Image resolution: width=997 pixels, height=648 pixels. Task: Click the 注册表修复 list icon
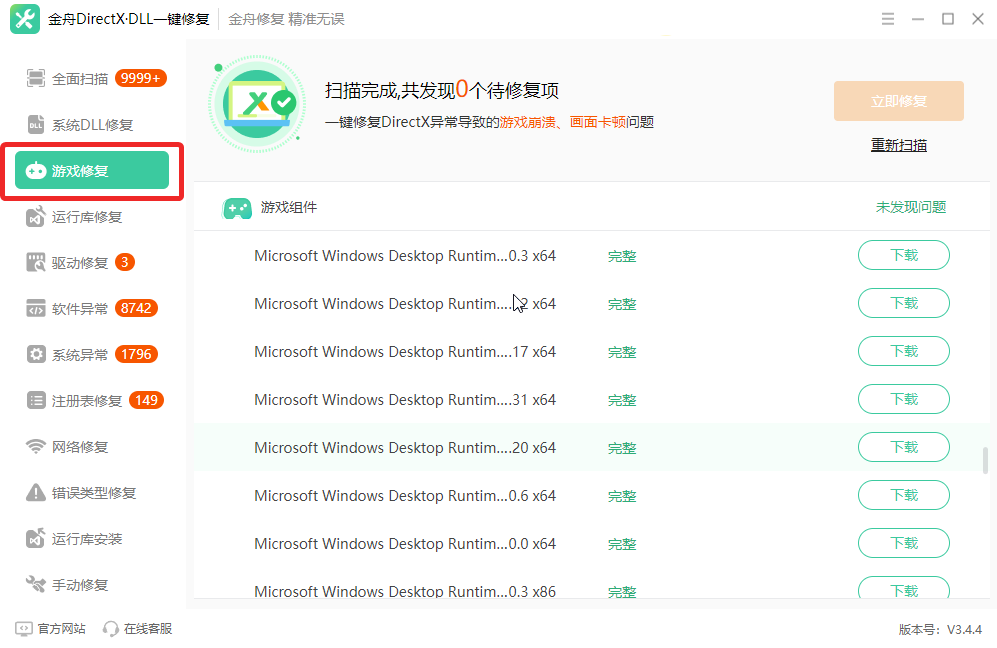pyautogui.click(x=36, y=401)
